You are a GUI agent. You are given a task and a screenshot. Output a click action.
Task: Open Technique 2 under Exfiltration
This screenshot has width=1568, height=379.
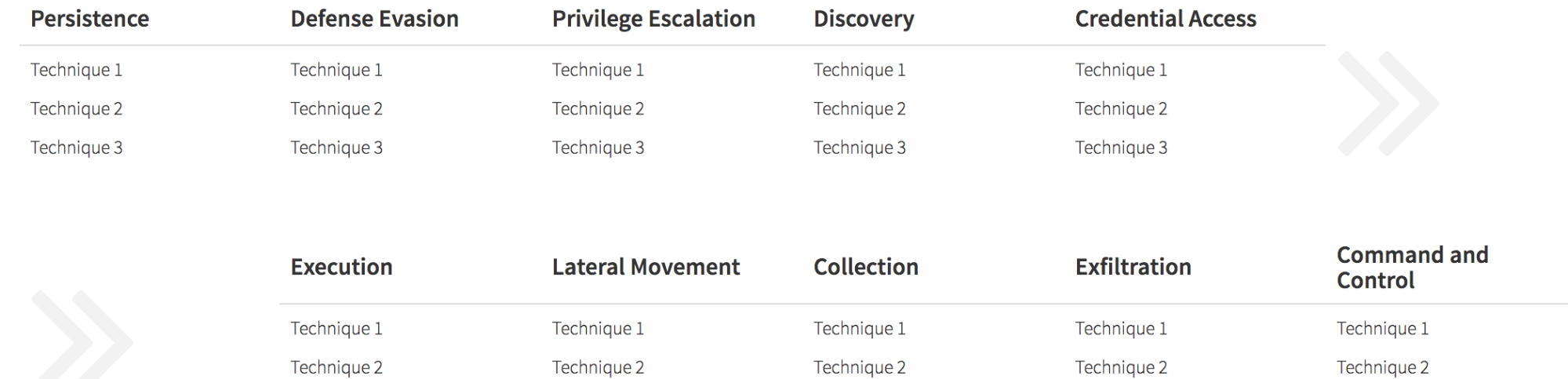(1121, 367)
